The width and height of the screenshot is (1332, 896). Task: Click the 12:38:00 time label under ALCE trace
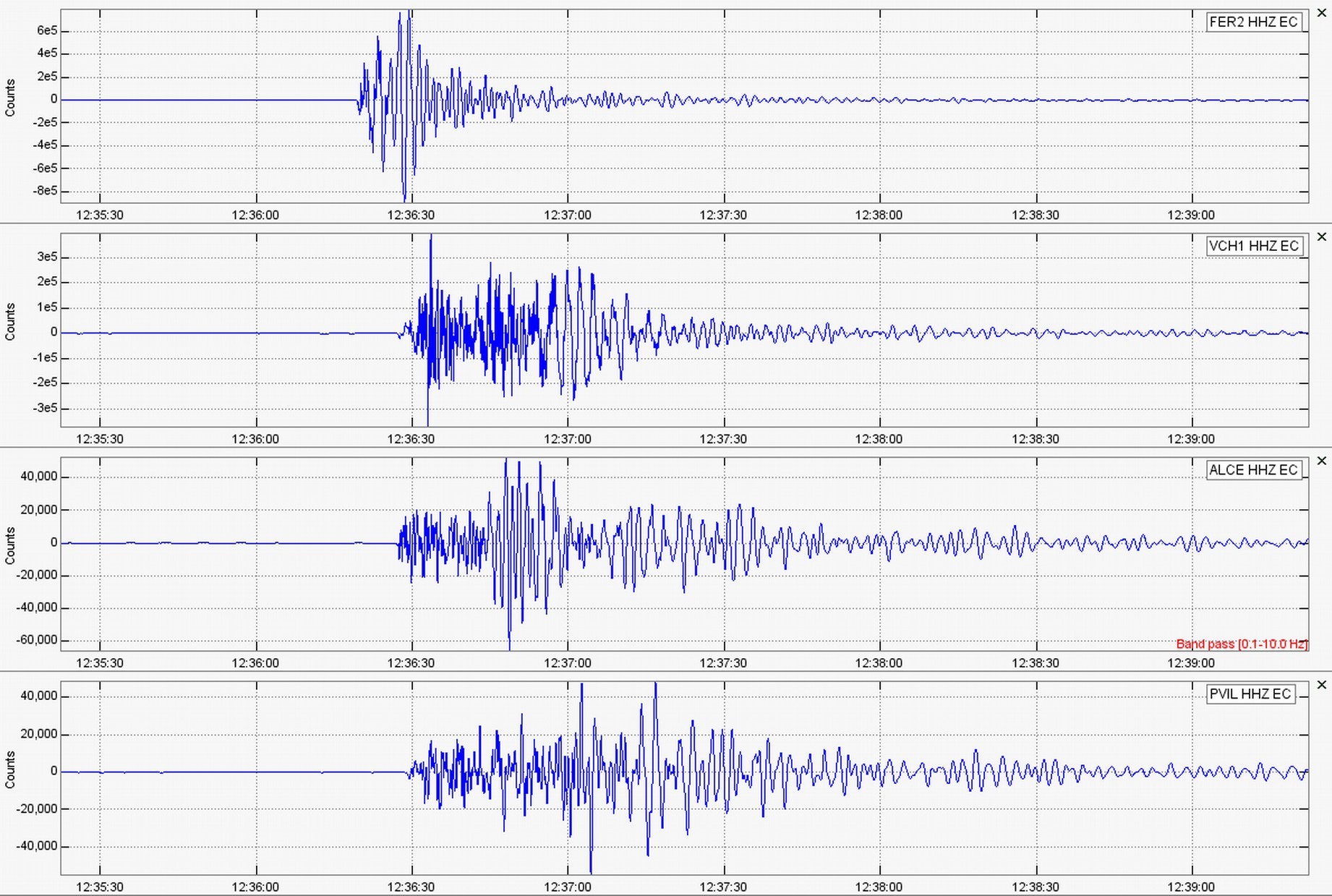(879, 663)
